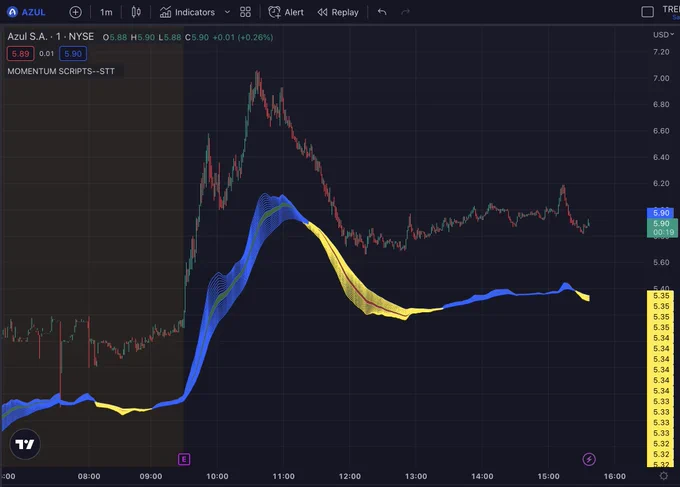The width and height of the screenshot is (680, 487).
Task: Click the 08:00 time axis label
Action: pyautogui.click(x=89, y=476)
